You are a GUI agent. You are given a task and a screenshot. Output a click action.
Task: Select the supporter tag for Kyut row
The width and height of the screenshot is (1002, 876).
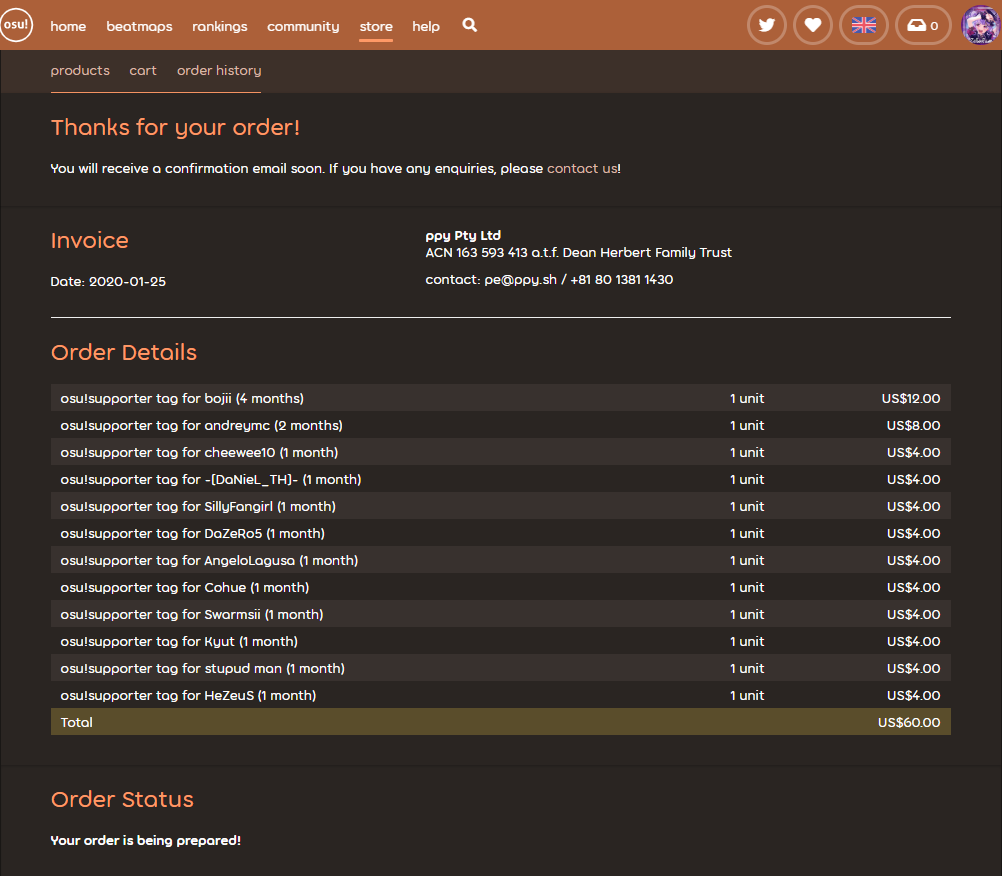tap(501, 641)
